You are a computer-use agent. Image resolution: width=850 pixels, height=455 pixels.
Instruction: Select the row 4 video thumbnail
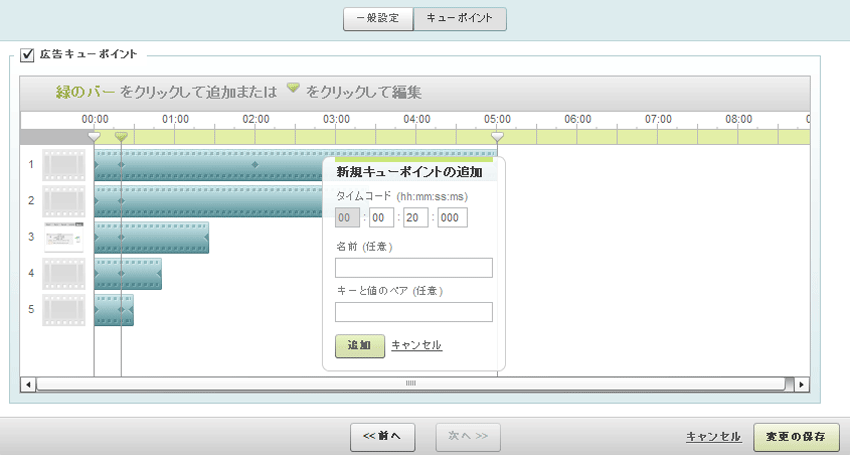64,274
